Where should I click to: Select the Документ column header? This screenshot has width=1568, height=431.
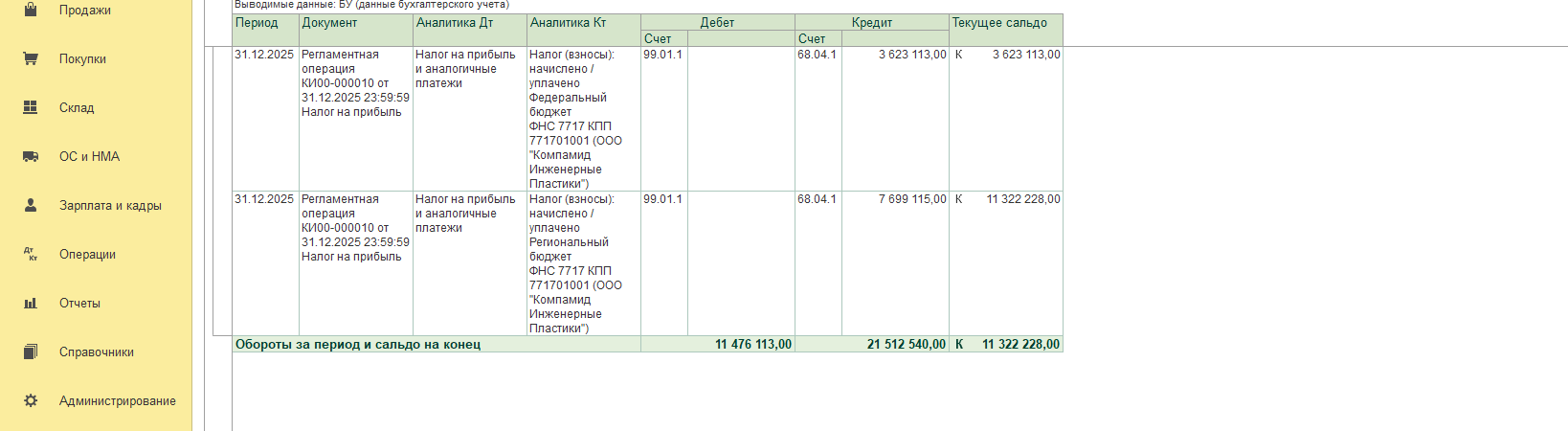(x=329, y=23)
